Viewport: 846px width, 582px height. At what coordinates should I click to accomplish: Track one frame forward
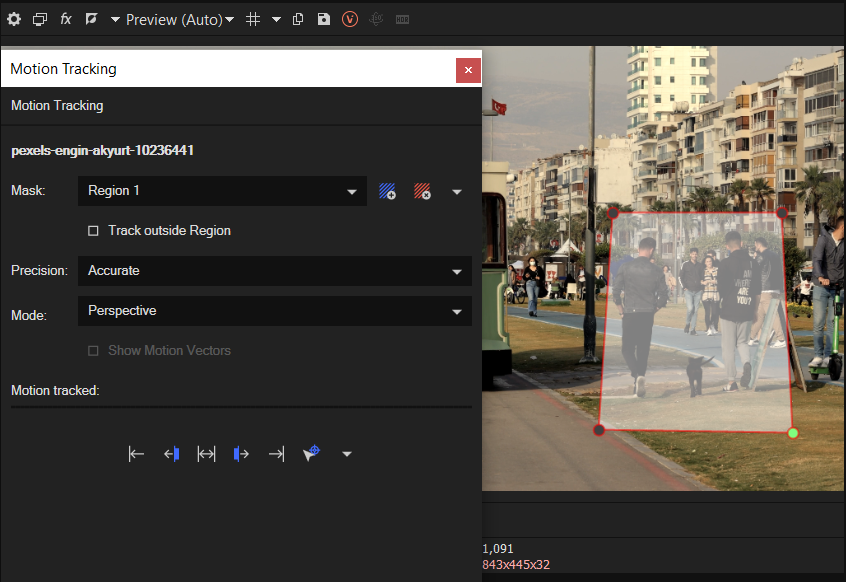[241, 454]
